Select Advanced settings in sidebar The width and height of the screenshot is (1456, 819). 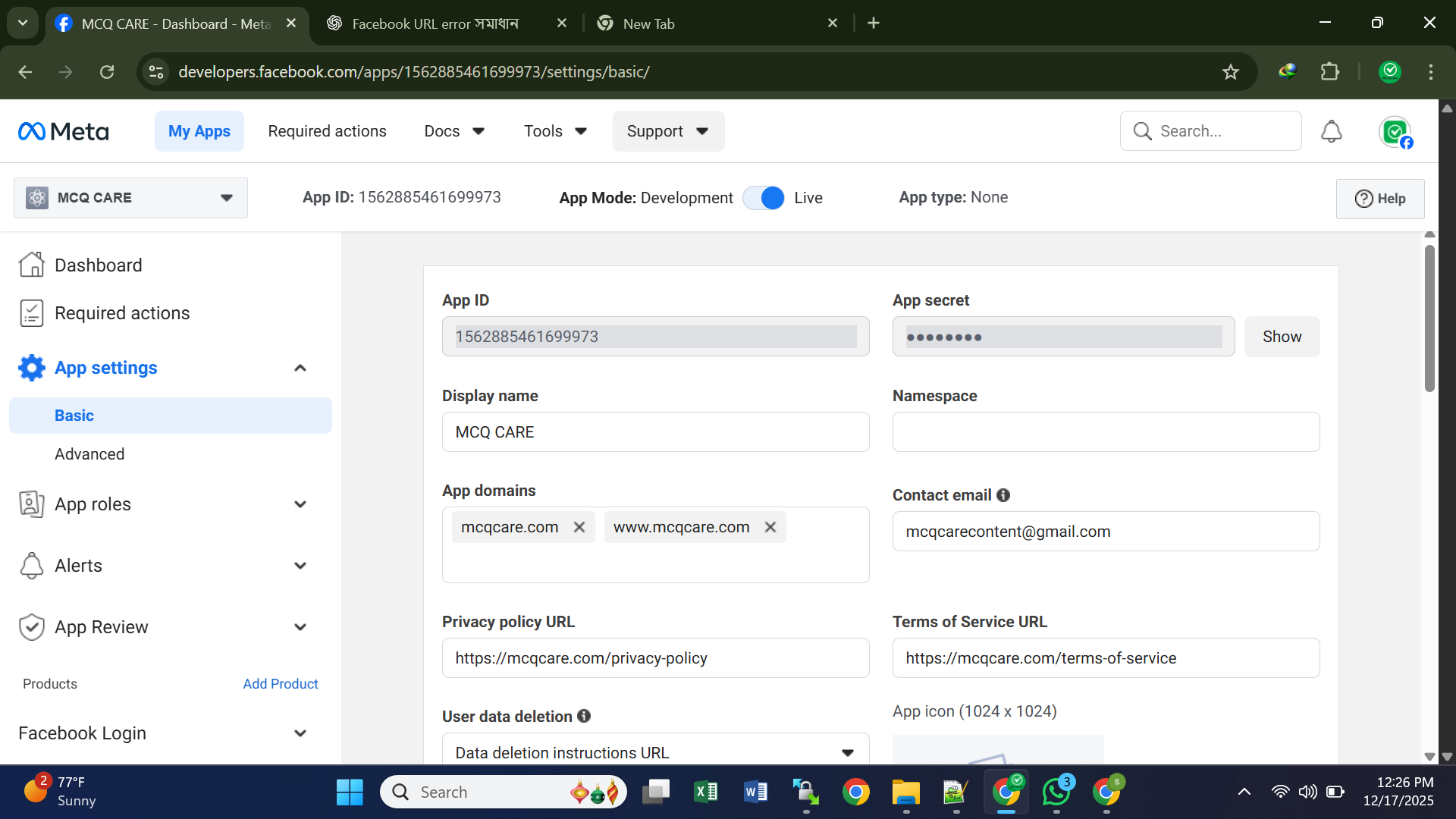(x=89, y=454)
